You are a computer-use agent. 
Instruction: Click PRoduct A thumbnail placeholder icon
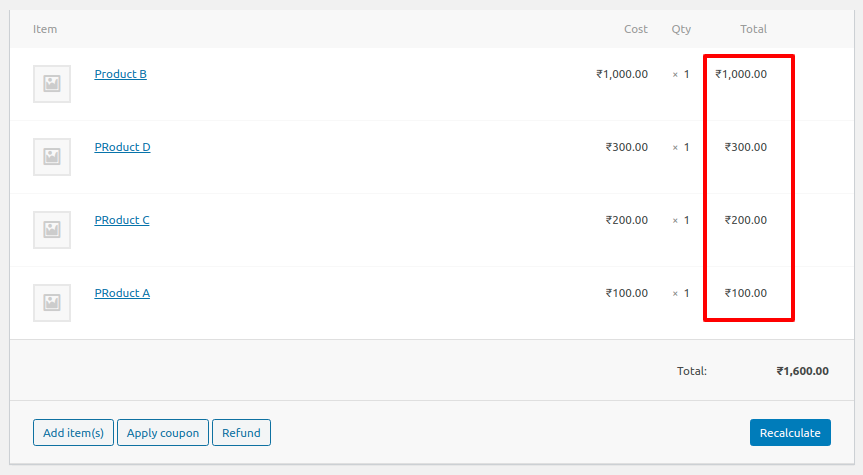(52, 303)
